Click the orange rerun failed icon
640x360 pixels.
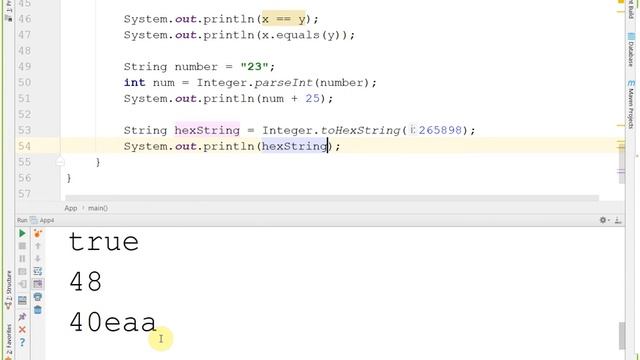click(x=38, y=233)
